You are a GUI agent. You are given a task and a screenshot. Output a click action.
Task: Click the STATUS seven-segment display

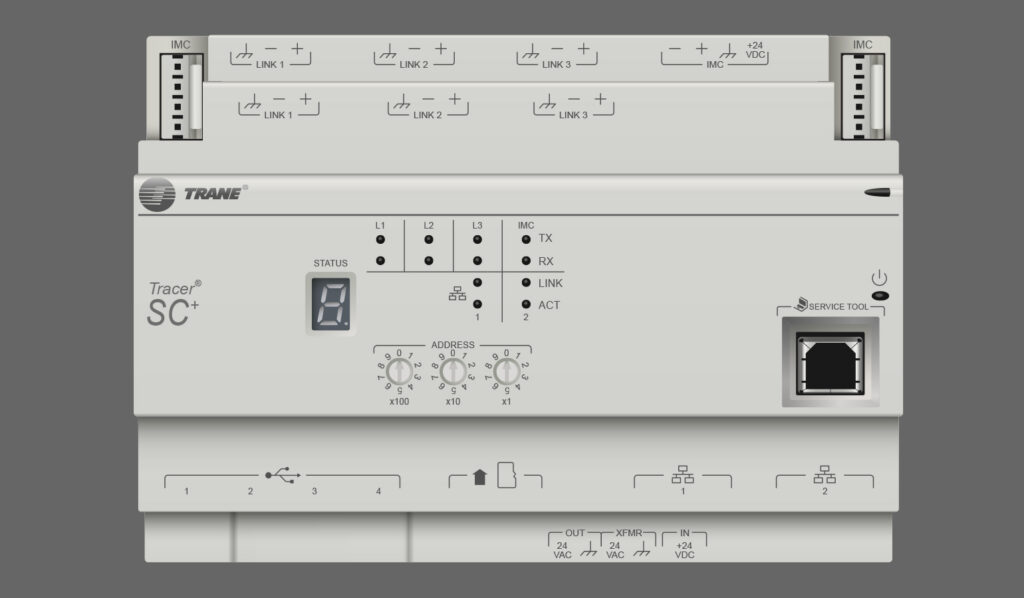click(x=330, y=304)
